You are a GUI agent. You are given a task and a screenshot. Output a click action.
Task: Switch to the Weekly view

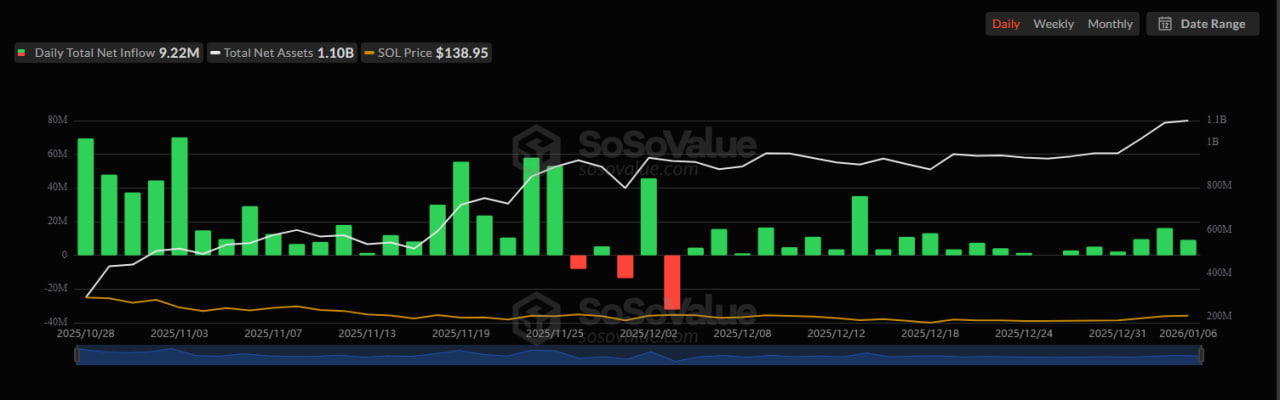pos(1053,24)
